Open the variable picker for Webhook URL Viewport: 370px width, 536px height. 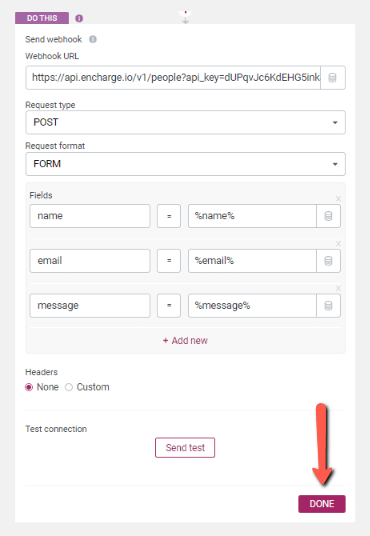pyautogui.click(x=333, y=78)
